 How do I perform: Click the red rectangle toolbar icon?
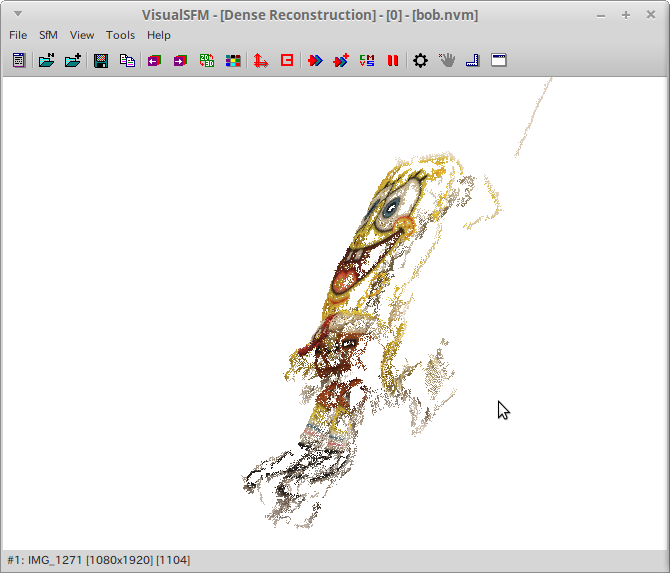(287, 61)
